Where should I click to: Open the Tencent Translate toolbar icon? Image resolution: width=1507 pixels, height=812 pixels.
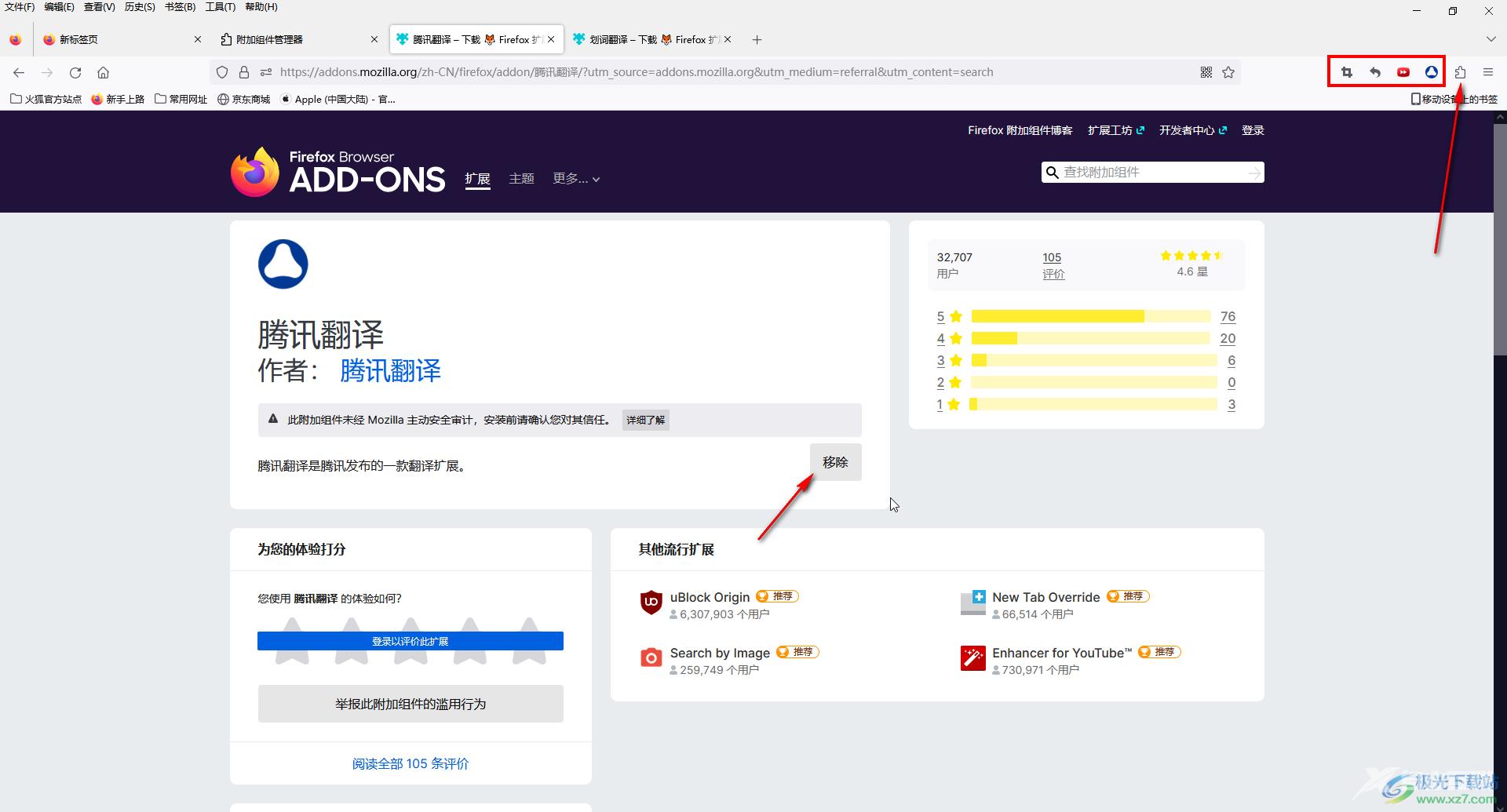pyautogui.click(x=1432, y=72)
